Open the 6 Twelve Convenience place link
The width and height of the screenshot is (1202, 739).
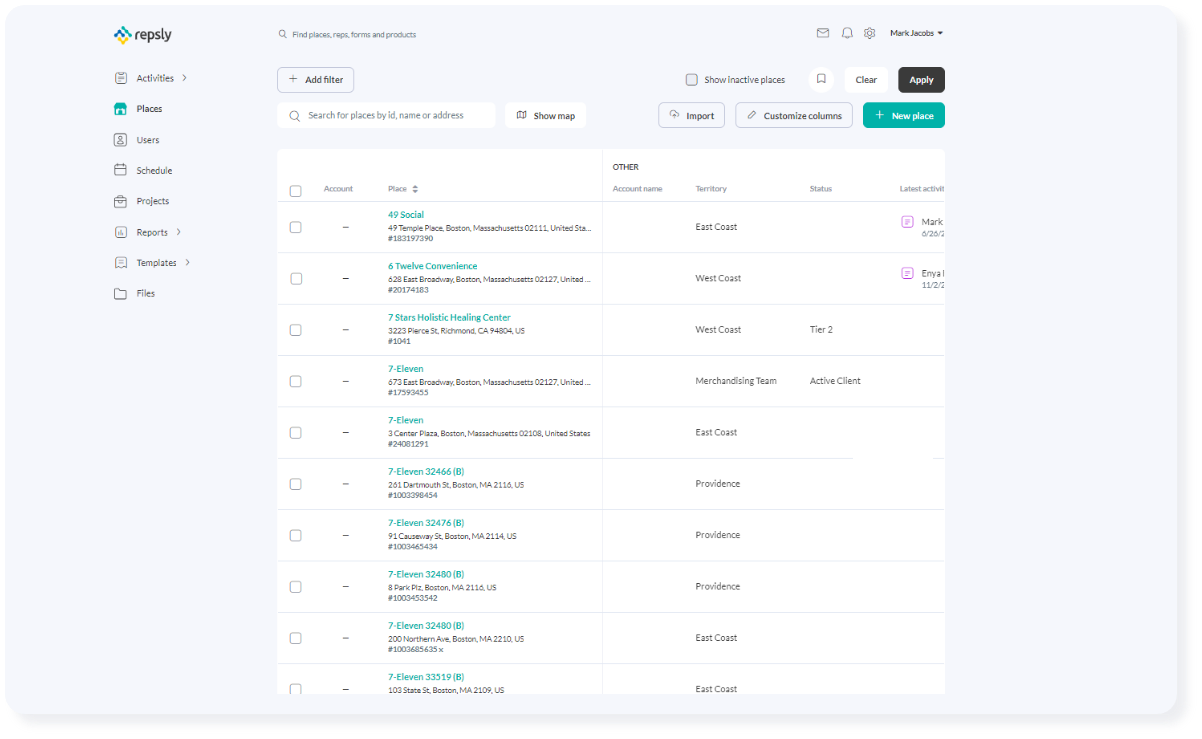point(432,266)
